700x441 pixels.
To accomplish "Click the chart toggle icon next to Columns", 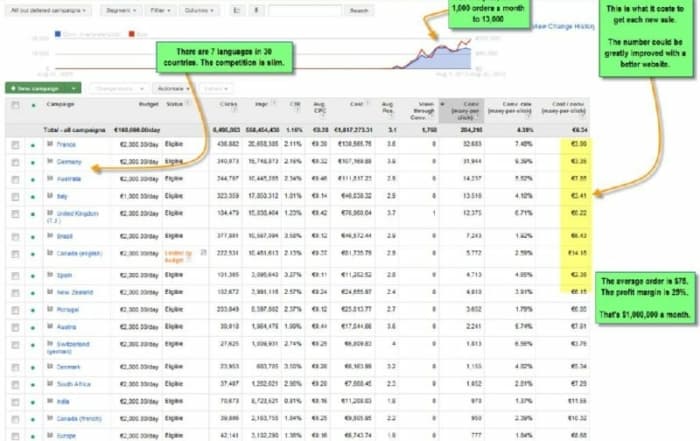I will [x=237, y=10].
